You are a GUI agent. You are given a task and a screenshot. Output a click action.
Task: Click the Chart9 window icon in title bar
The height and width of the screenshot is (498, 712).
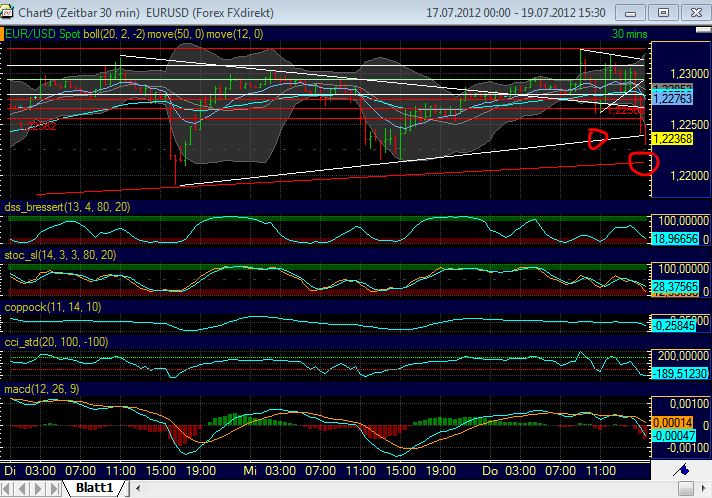point(6,12)
